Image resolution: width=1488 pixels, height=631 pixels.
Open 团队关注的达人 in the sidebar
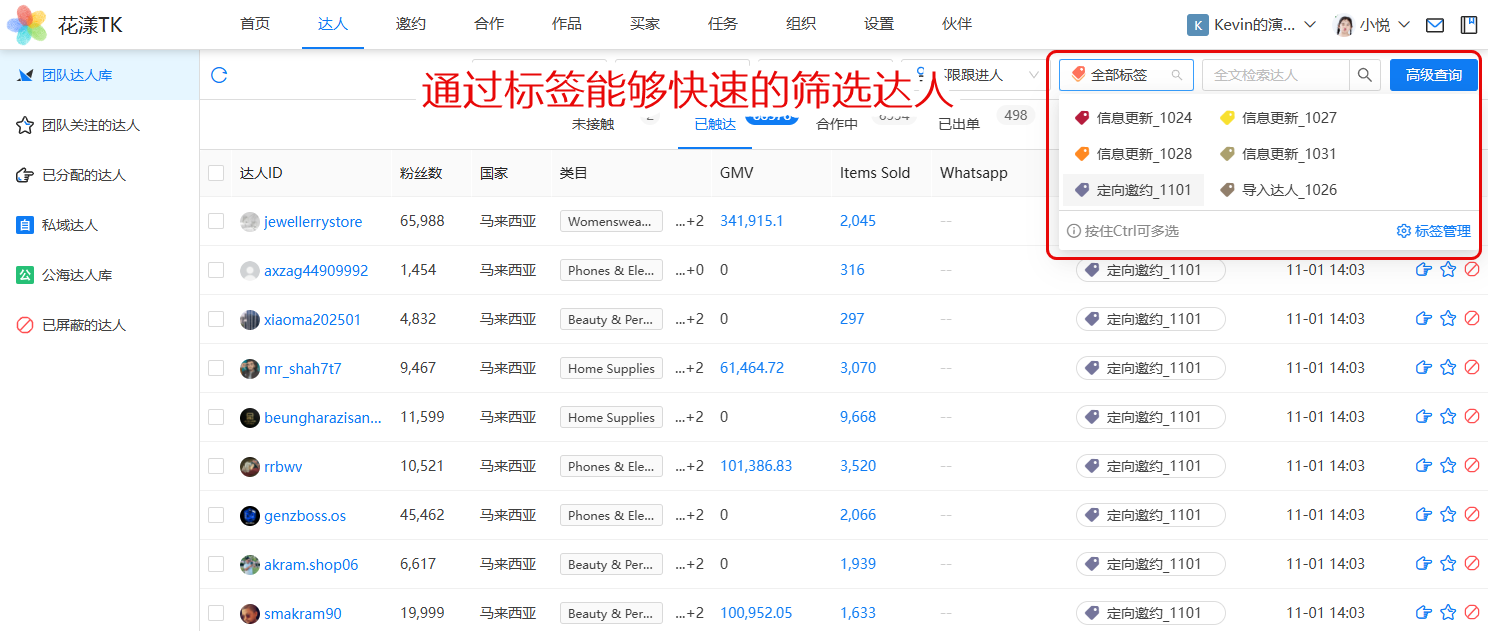[90, 125]
